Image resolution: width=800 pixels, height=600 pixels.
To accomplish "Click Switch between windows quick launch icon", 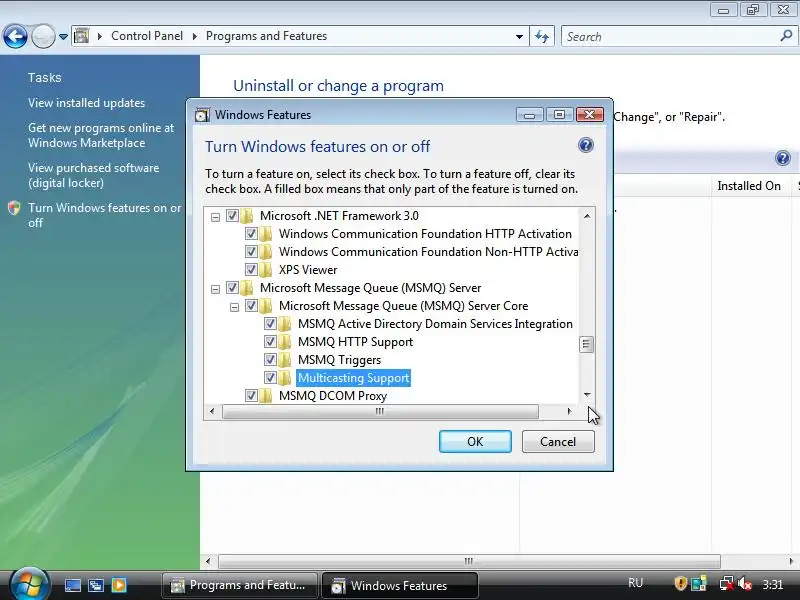I will point(95,585).
